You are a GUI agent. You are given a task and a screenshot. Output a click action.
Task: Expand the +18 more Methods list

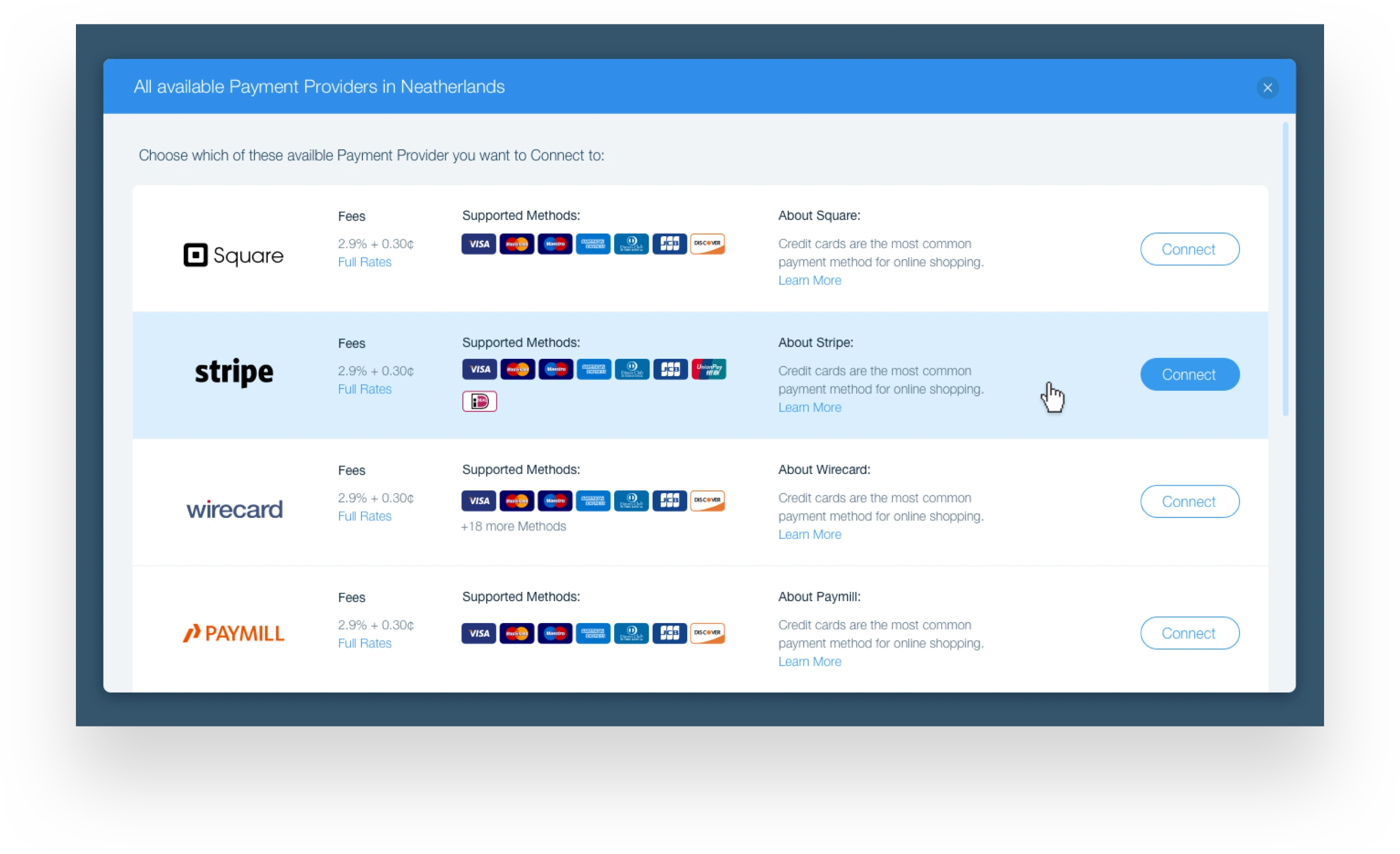(513, 526)
